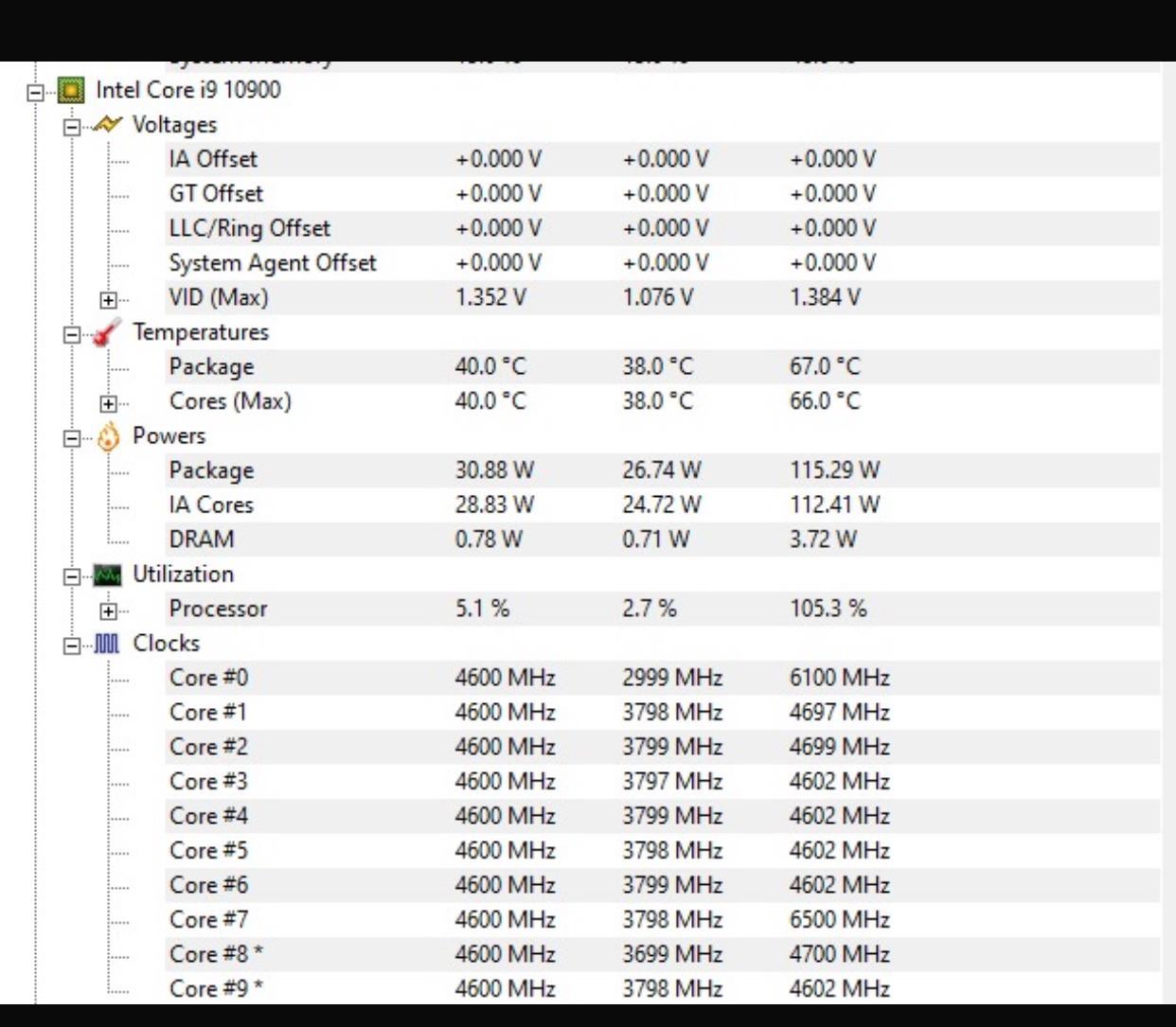
Task: Select the Core #9 * row
Action: pos(663,988)
